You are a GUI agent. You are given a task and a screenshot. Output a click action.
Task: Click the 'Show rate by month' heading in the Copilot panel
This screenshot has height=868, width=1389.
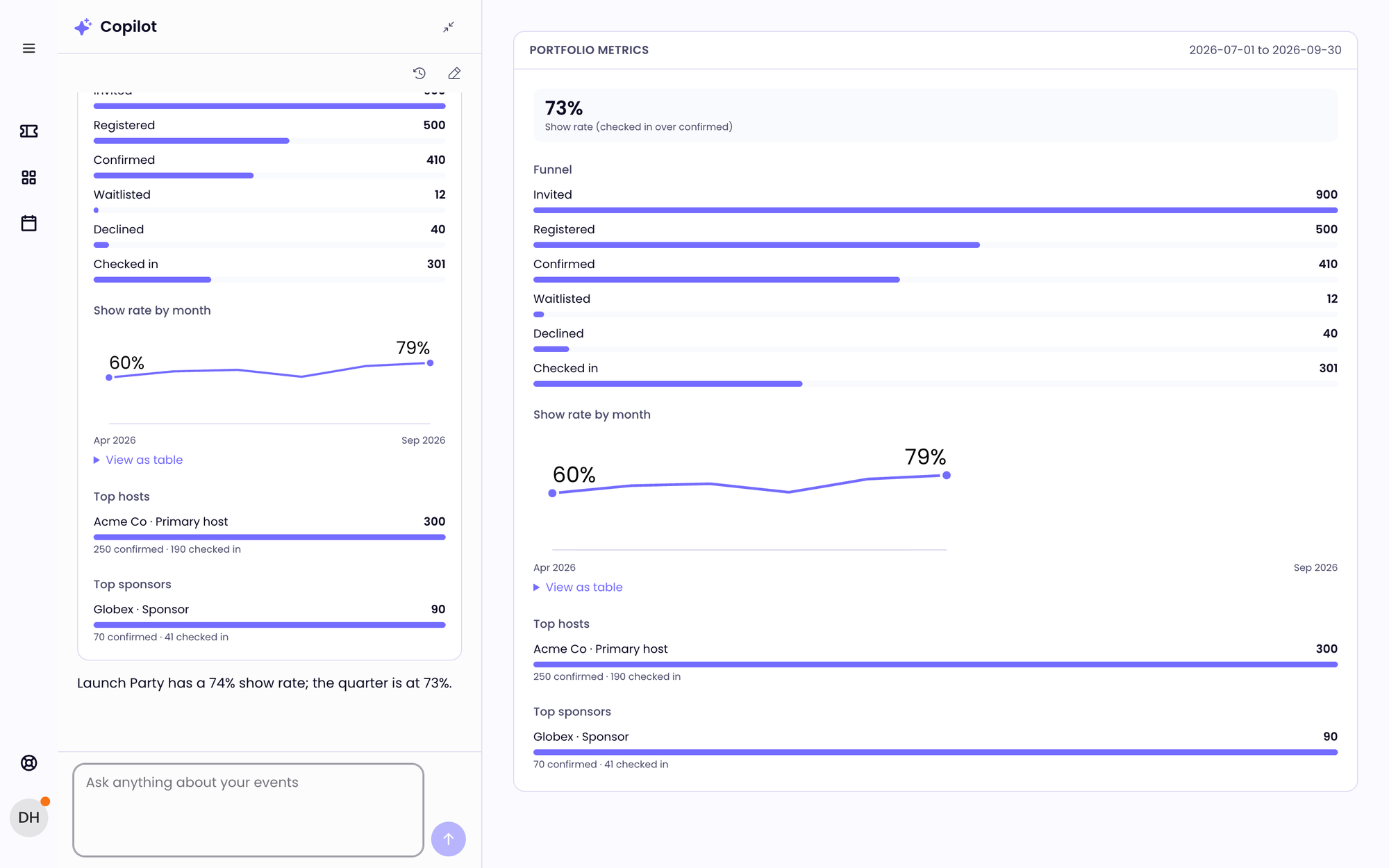(152, 310)
